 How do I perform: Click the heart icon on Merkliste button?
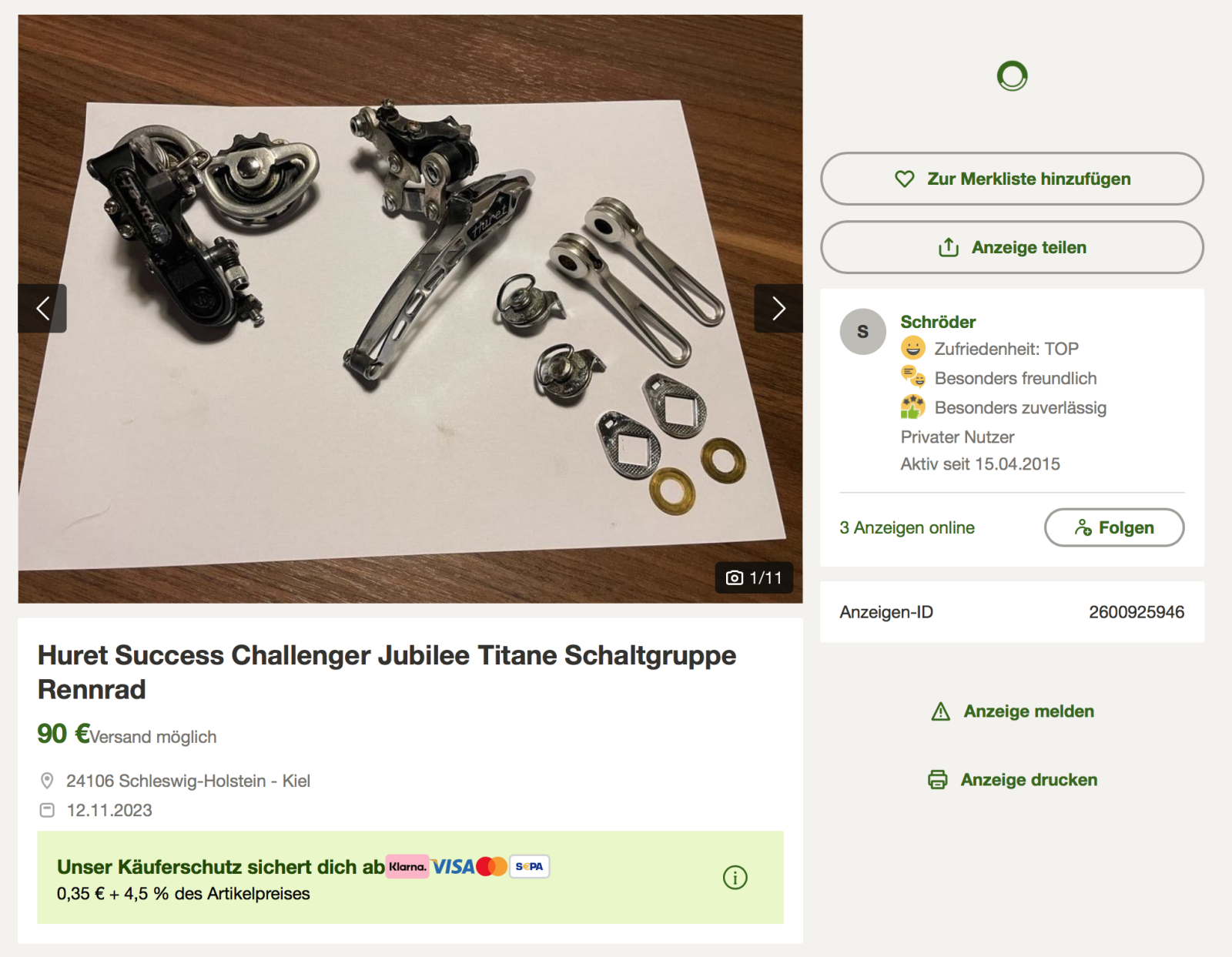coord(904,179)
